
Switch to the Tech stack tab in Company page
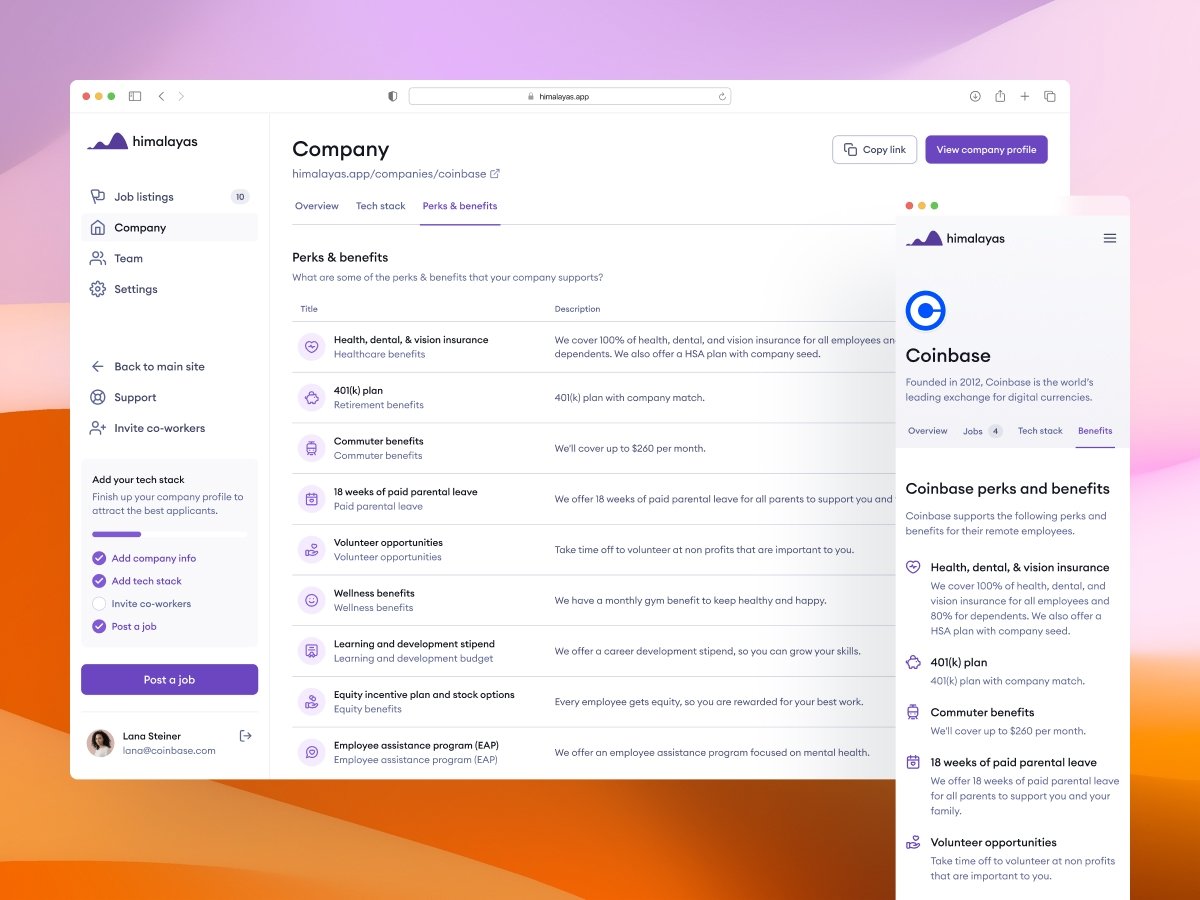point(381,206)
